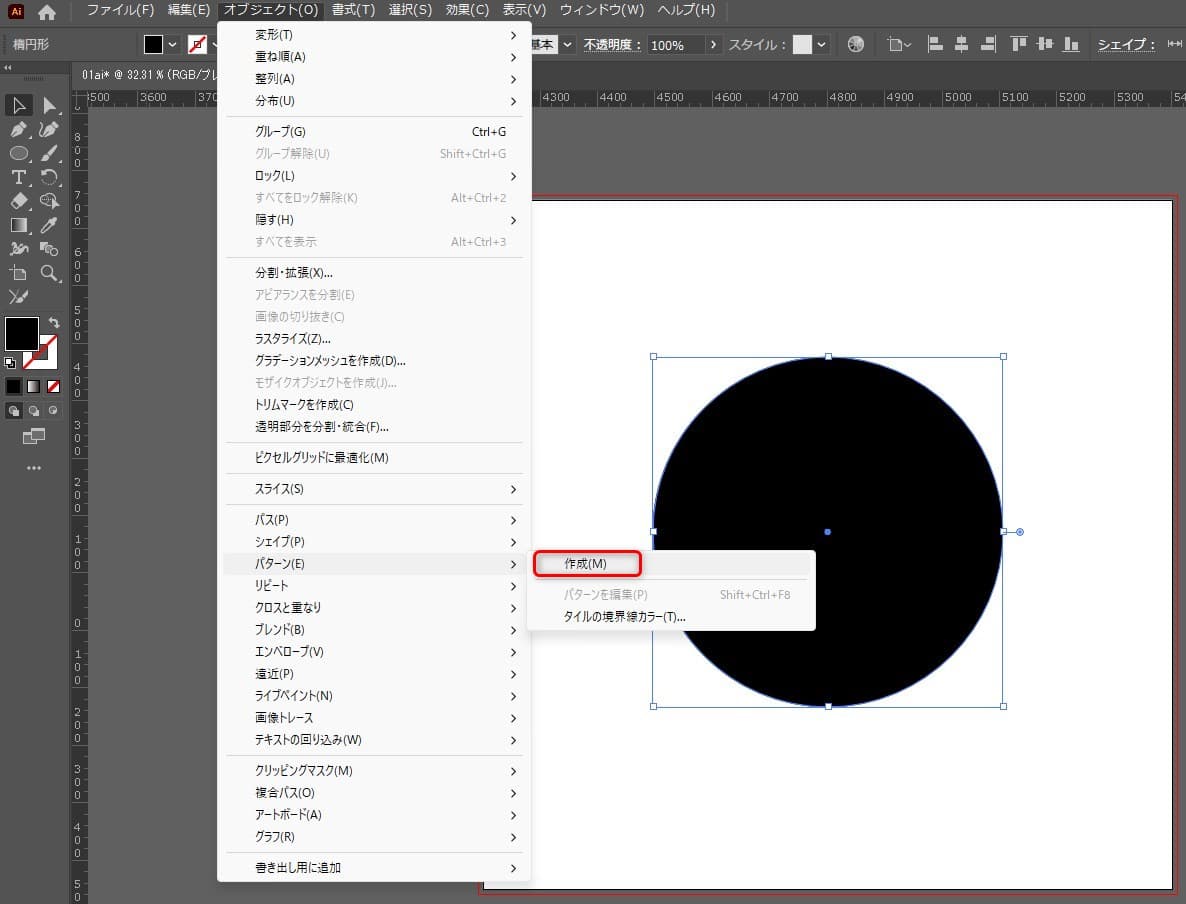1186x904 pixels.
Task: Choose 作成(M) in the pattern submenu
Action: 586,564
